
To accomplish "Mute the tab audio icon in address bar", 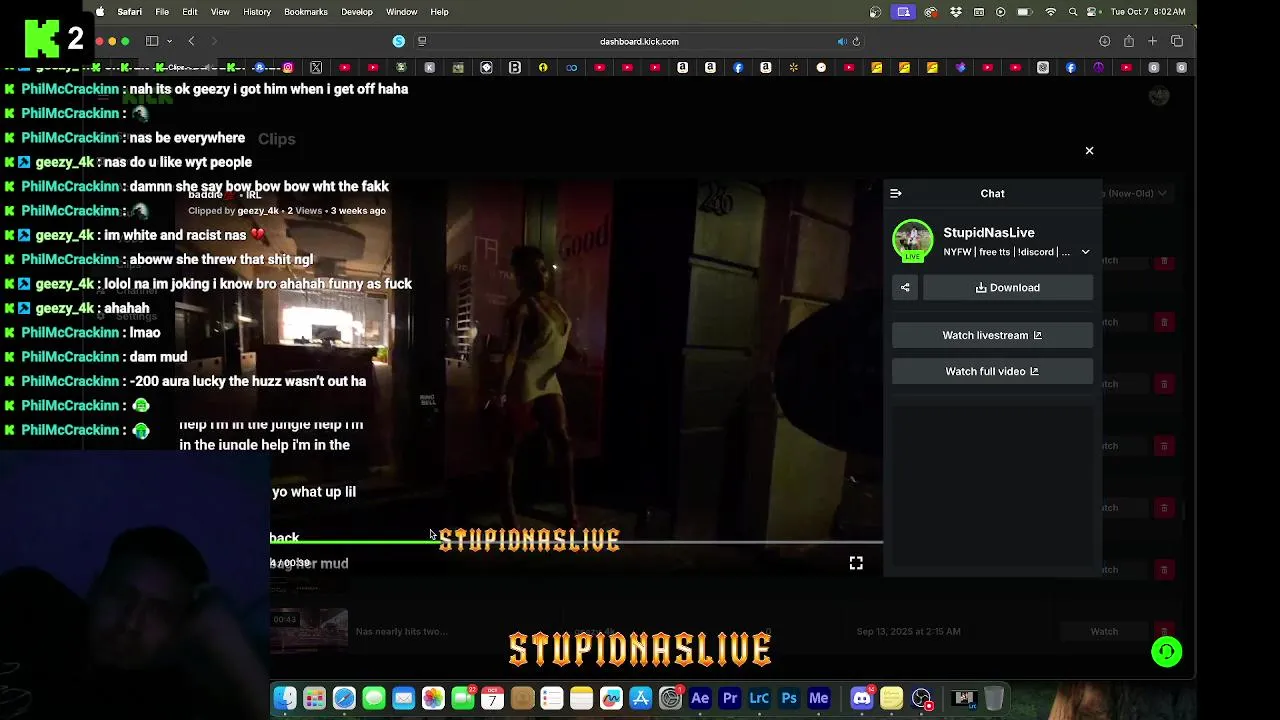I will pos(841,42).
